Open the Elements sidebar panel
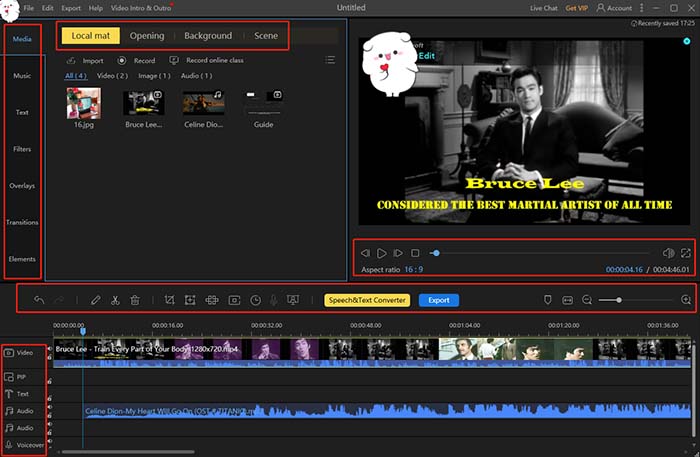700x457 pixels. [22, 259]
